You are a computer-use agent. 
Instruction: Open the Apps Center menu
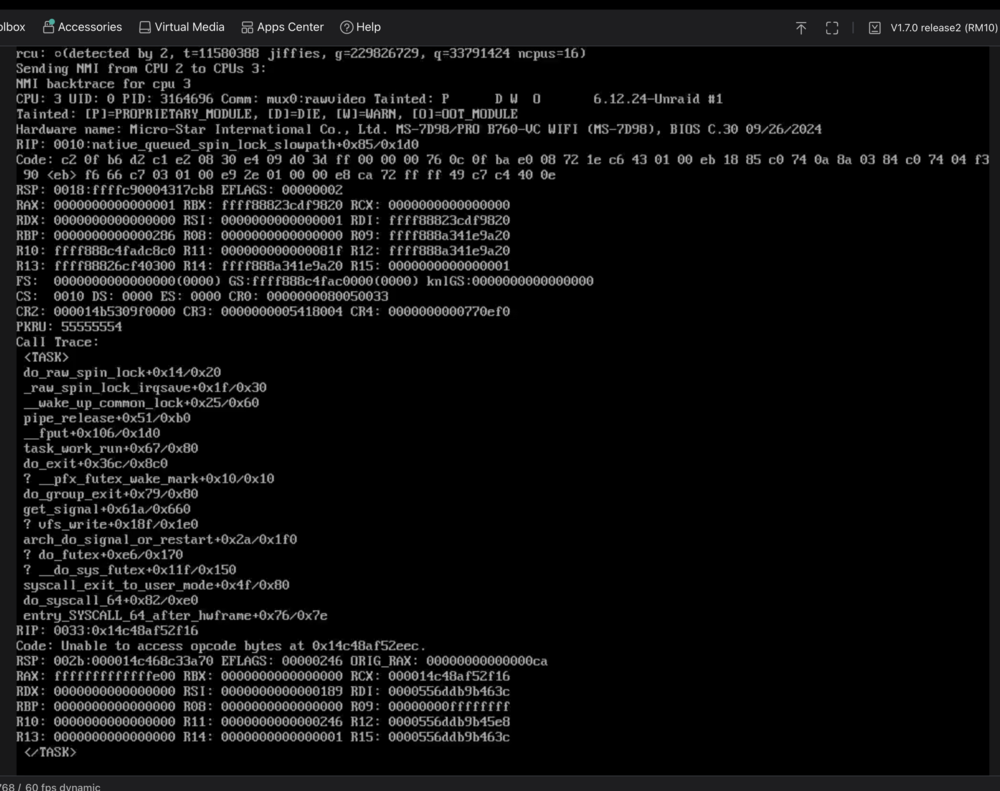click(x=283, y=27)
